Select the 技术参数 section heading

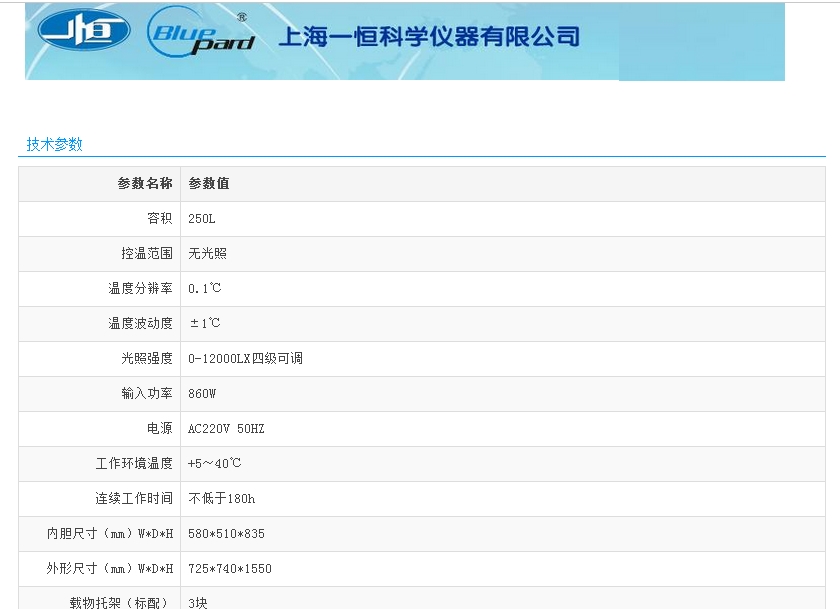55,144
